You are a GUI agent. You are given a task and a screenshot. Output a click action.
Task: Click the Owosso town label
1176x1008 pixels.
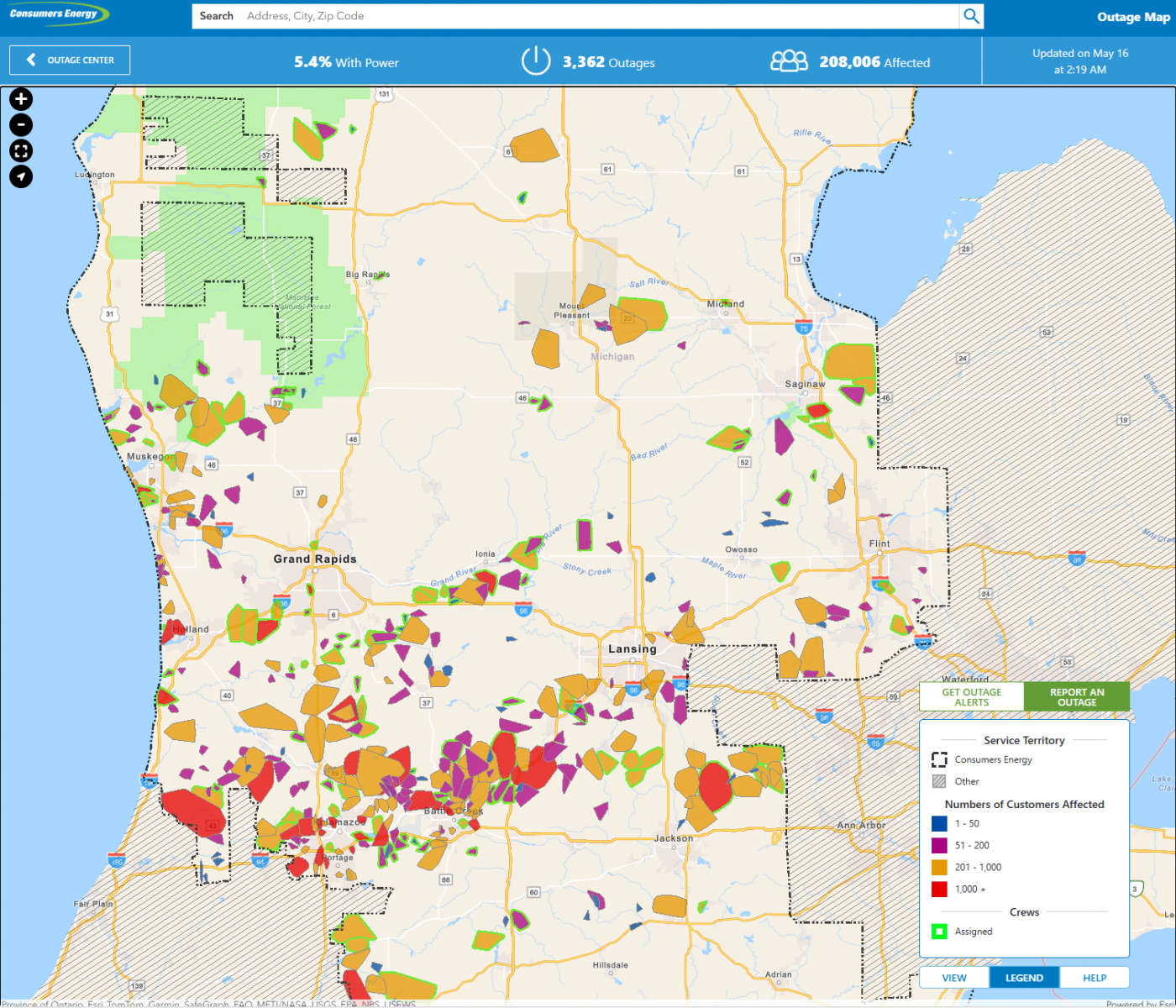click(741, 549)
